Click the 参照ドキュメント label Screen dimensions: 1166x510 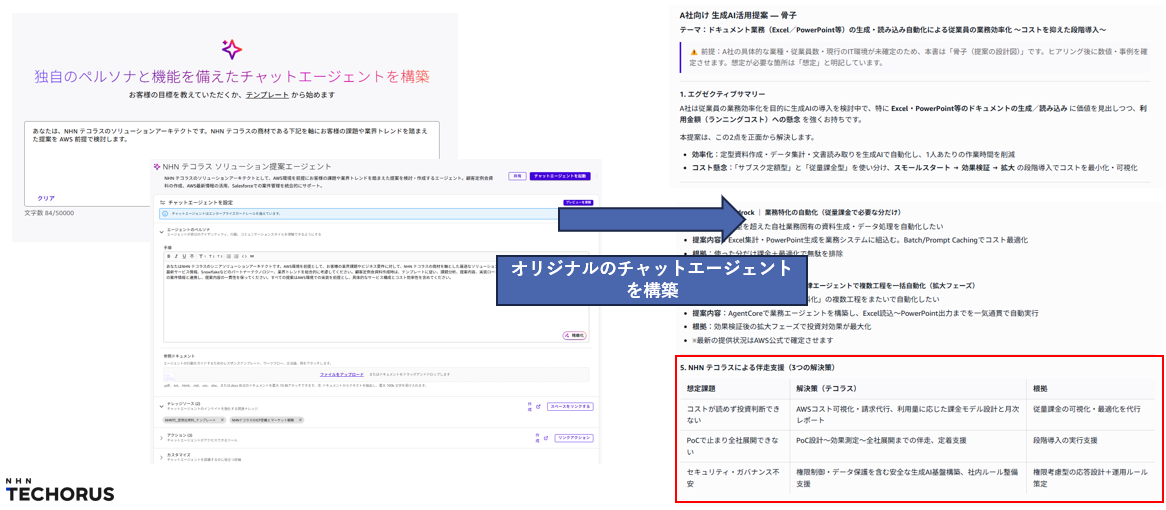pos(179,357)
